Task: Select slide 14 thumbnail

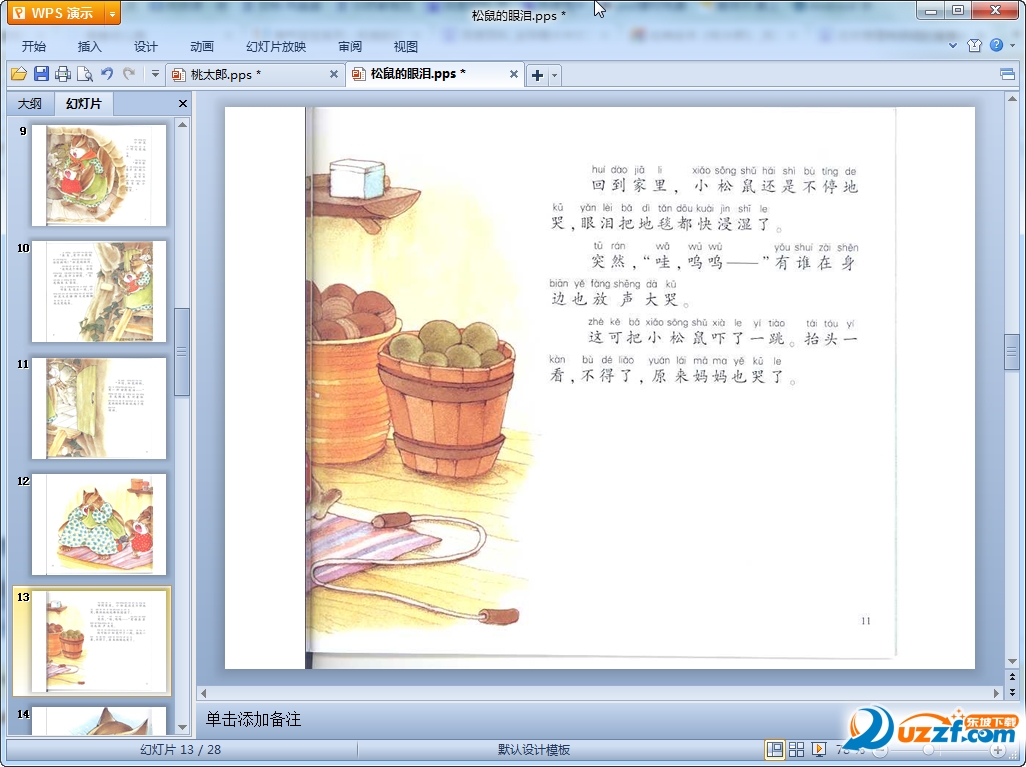Action: (99, 721)
